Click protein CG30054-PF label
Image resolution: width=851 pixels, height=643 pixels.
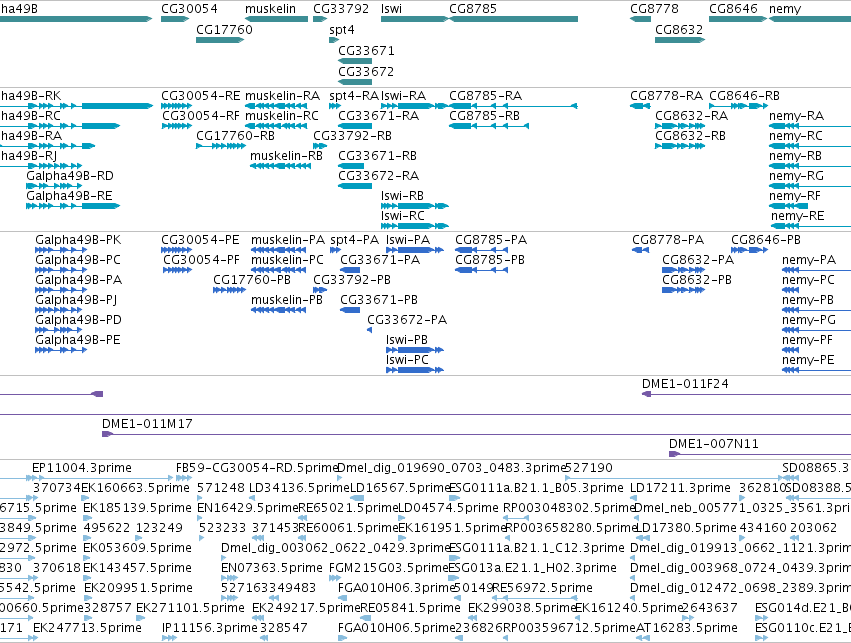[x=201, y=260]
